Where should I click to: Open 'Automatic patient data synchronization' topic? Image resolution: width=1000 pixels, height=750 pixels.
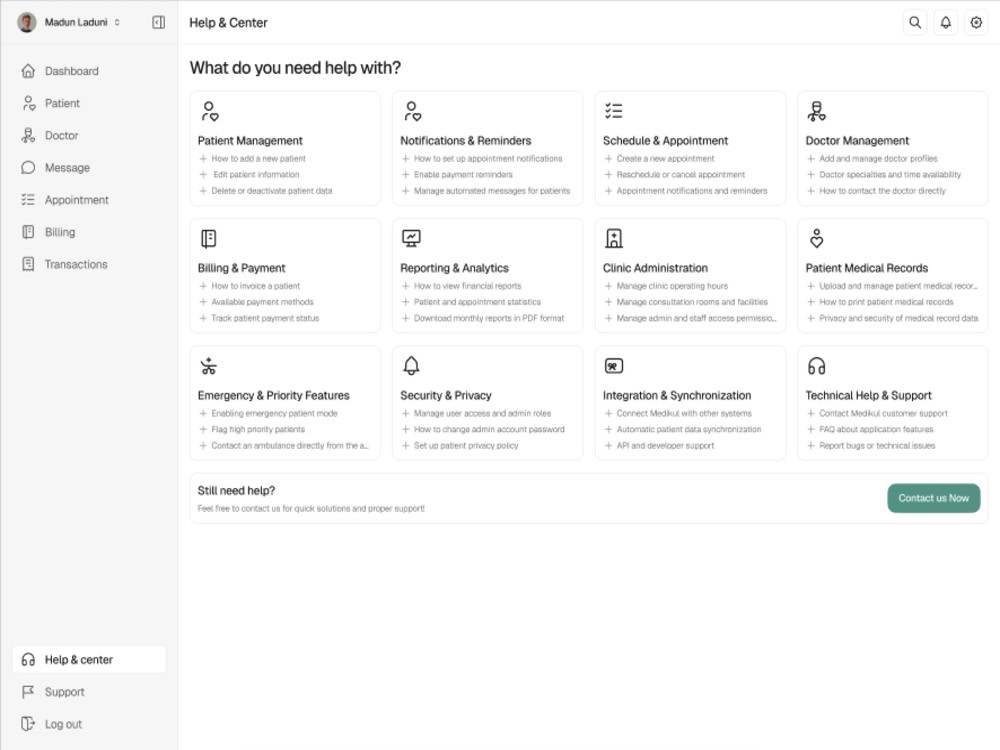click(683, 430)
